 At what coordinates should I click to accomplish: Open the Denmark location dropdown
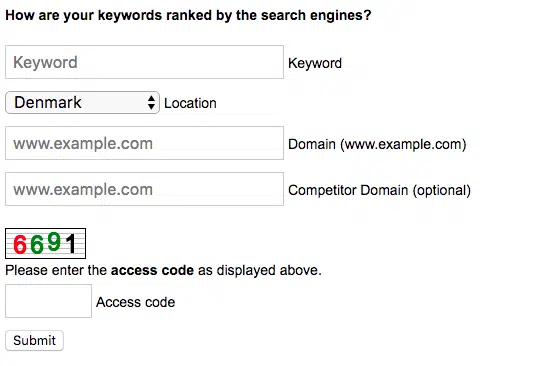pyautogui.click(x=82, y=103)
